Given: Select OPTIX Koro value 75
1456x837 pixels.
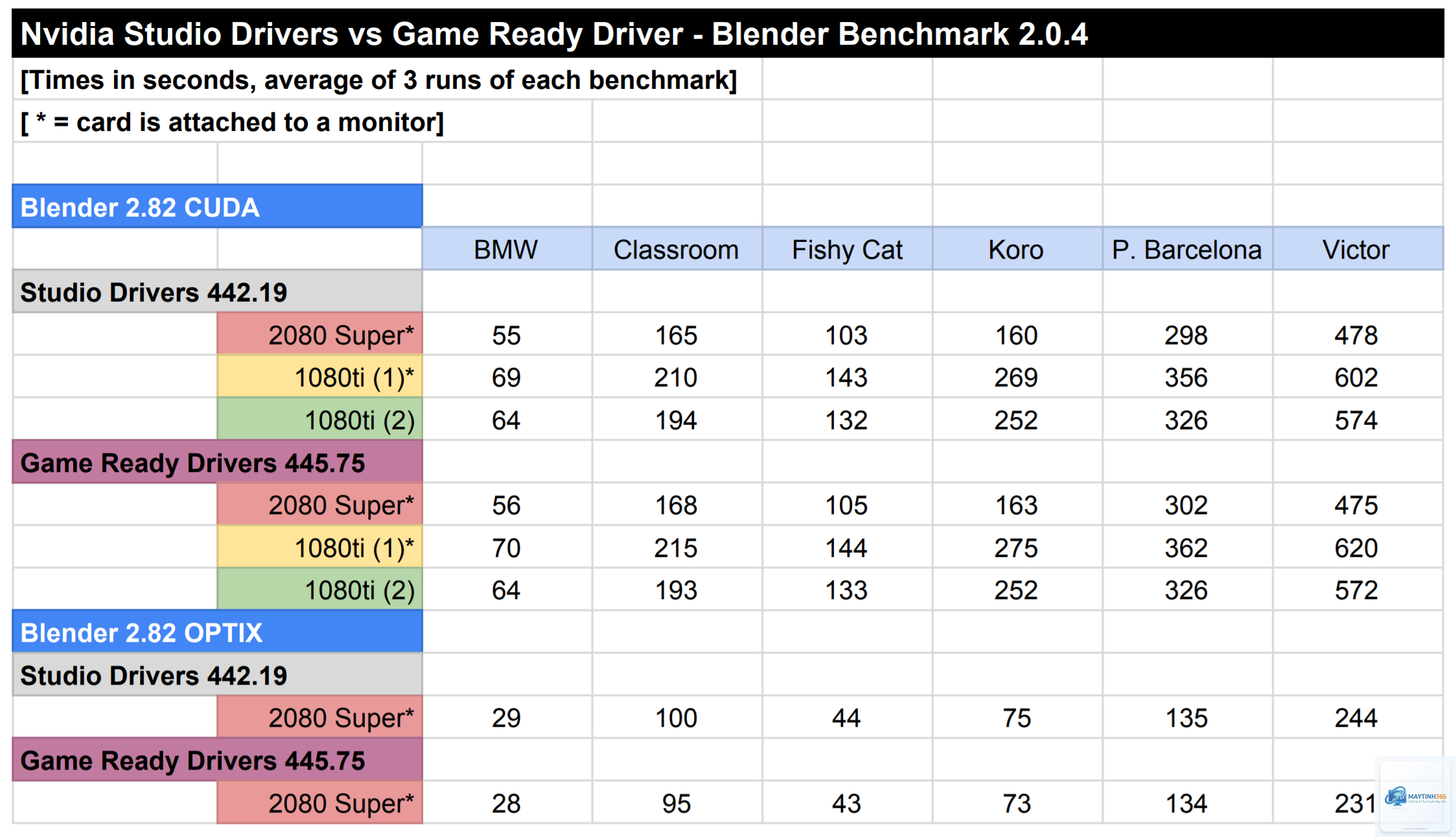Looking at the screenshot, I should (x=1017, y=718).
